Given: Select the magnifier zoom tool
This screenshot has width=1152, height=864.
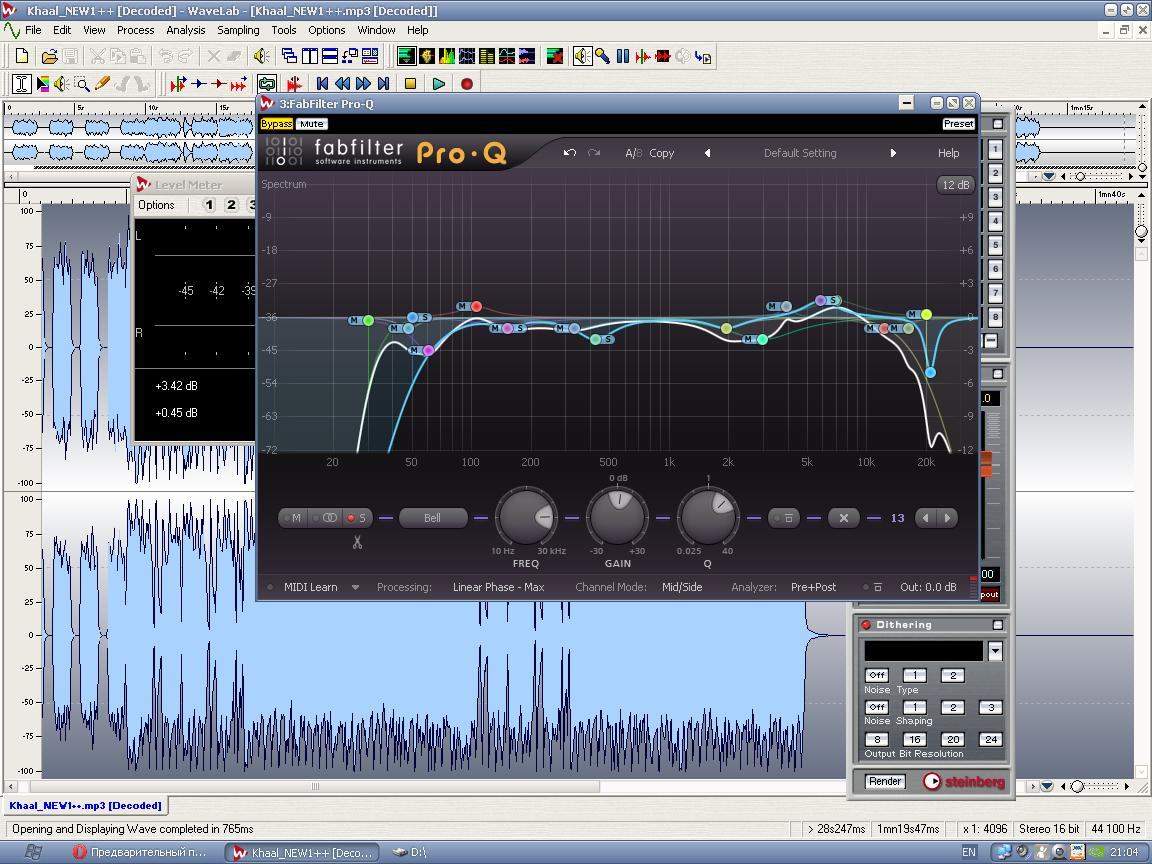Looking at the screenshot, I should (82, 84).
